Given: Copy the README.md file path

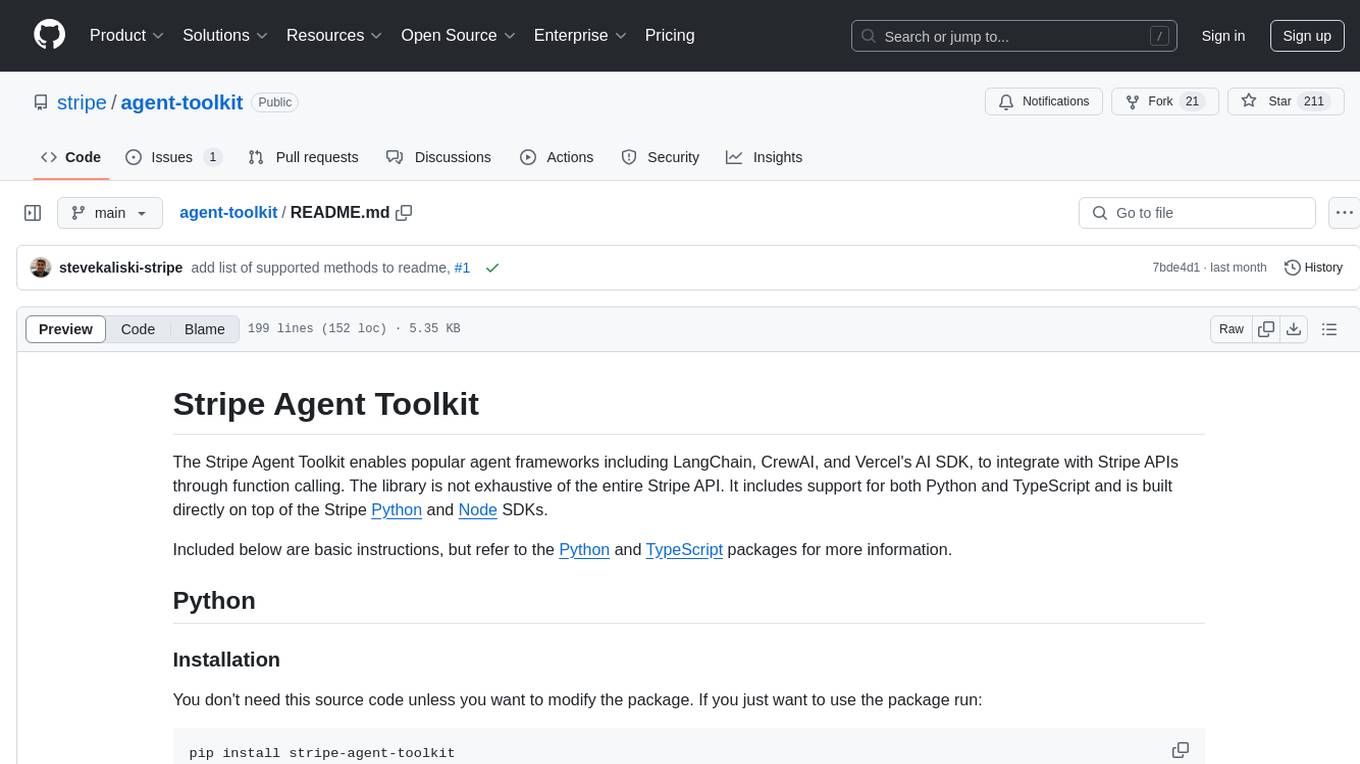Looking at the screenshot, I should click(404, 213).
